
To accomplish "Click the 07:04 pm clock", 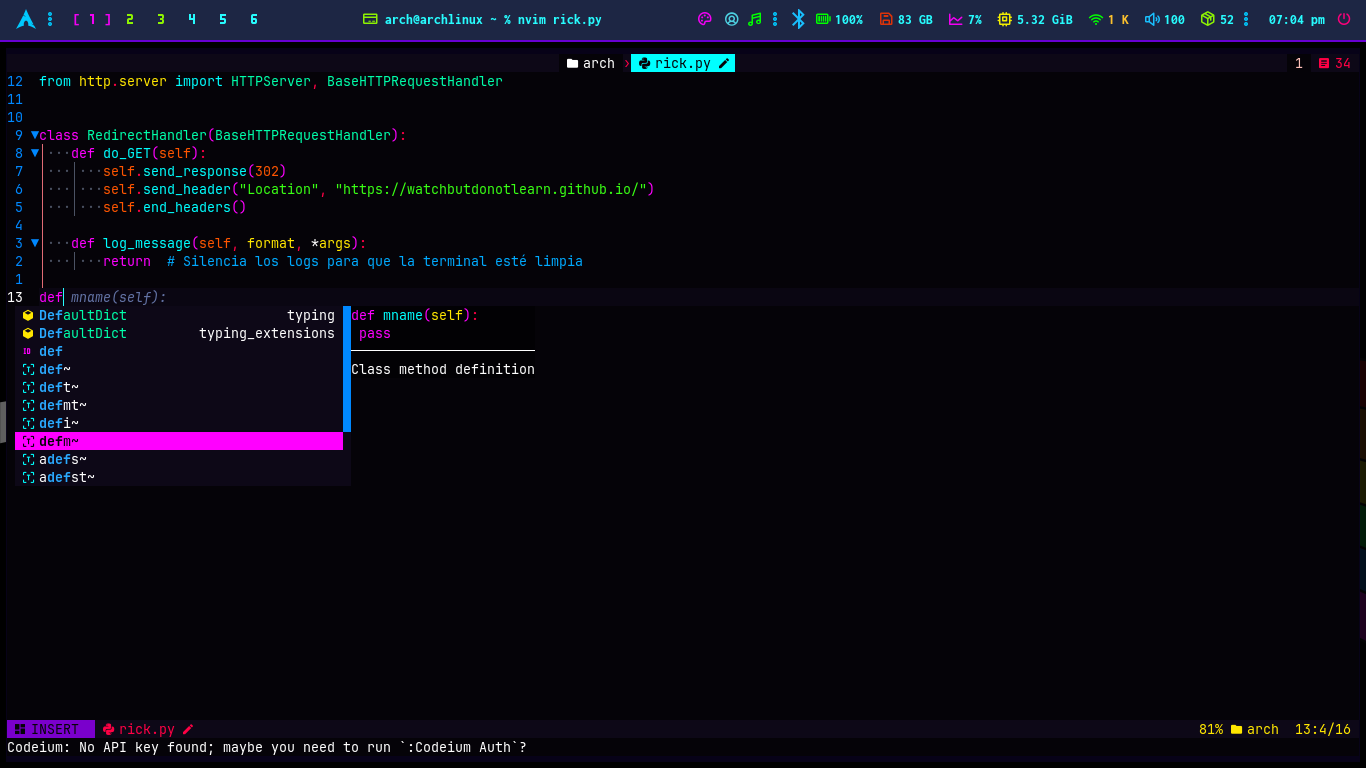I will 1297,19.
